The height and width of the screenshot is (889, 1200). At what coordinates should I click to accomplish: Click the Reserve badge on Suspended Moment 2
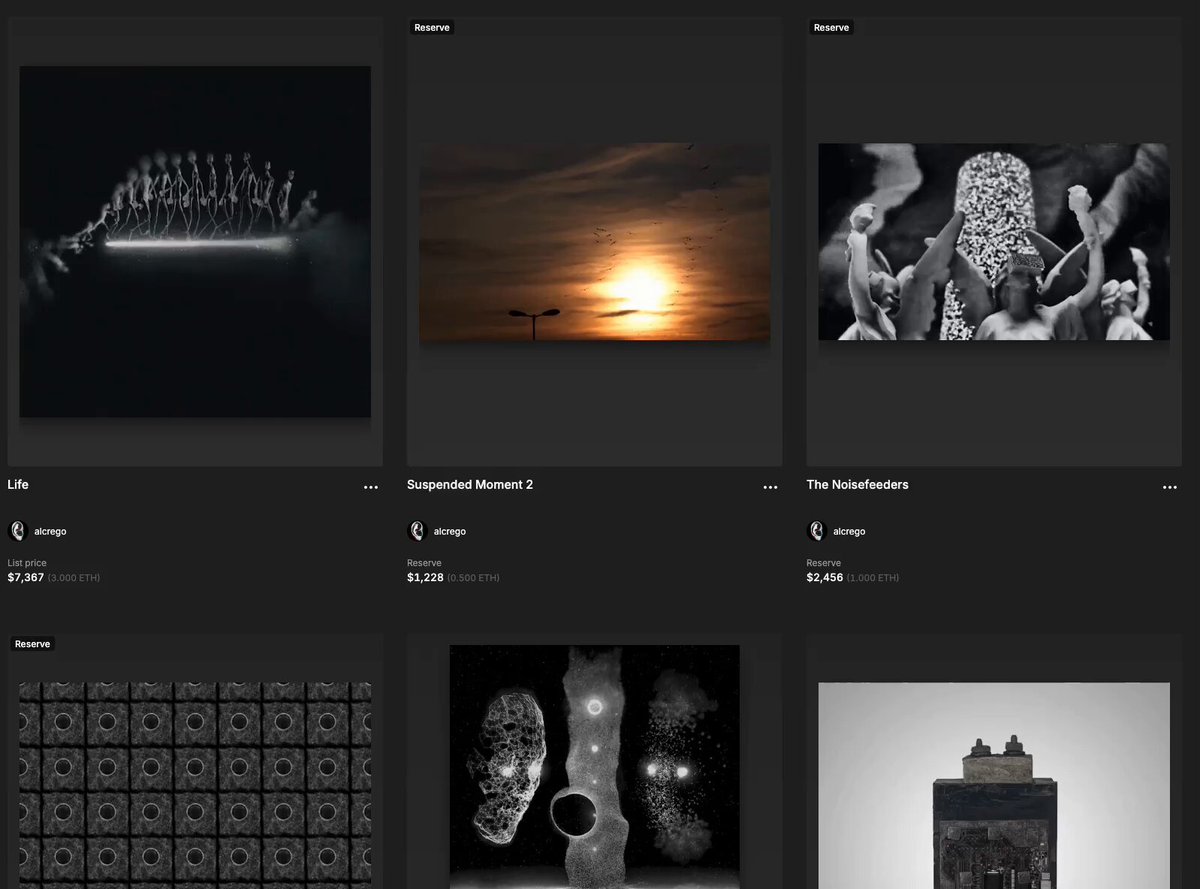432,28
